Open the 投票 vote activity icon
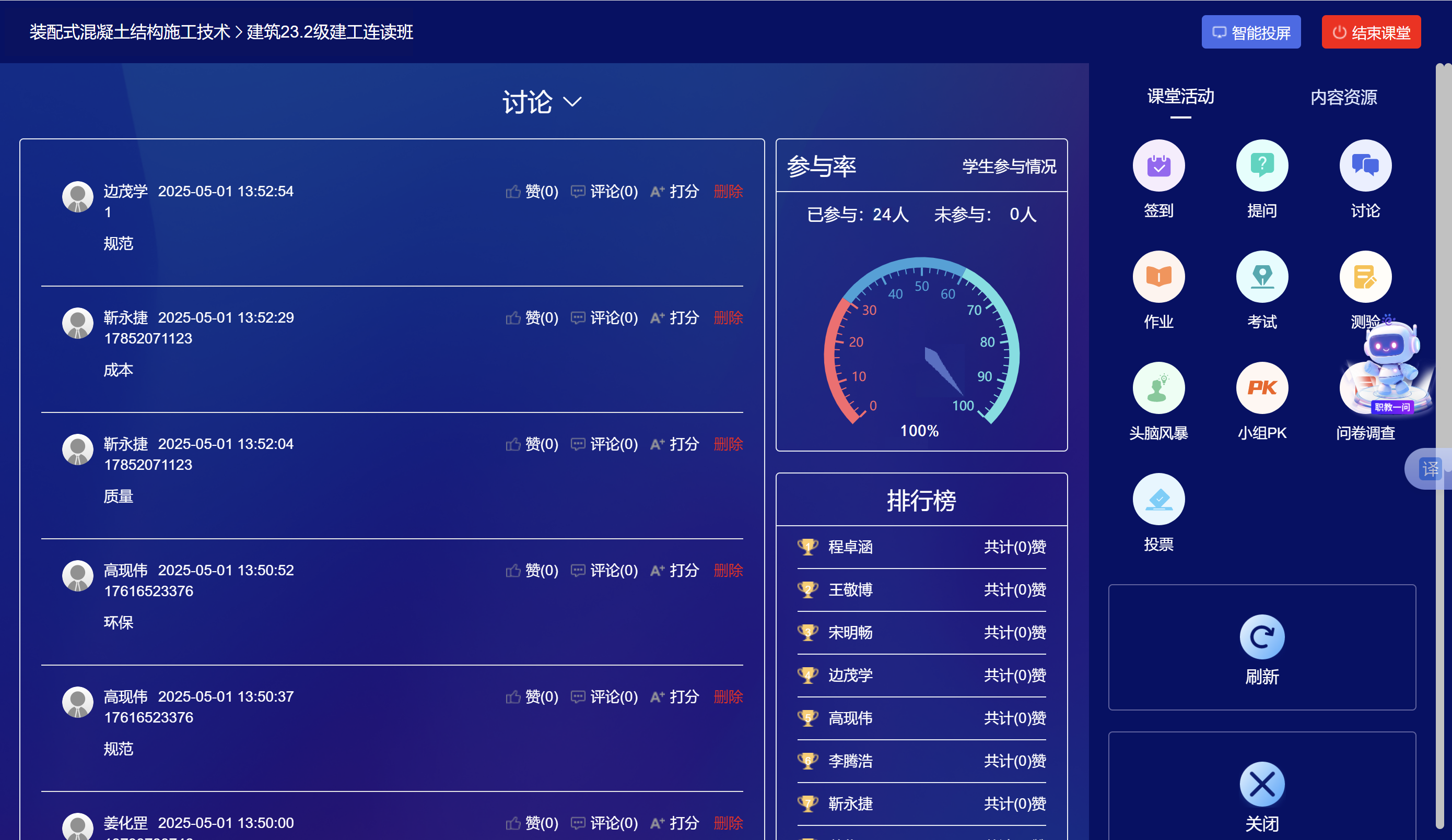 [x=1158, y=499]
